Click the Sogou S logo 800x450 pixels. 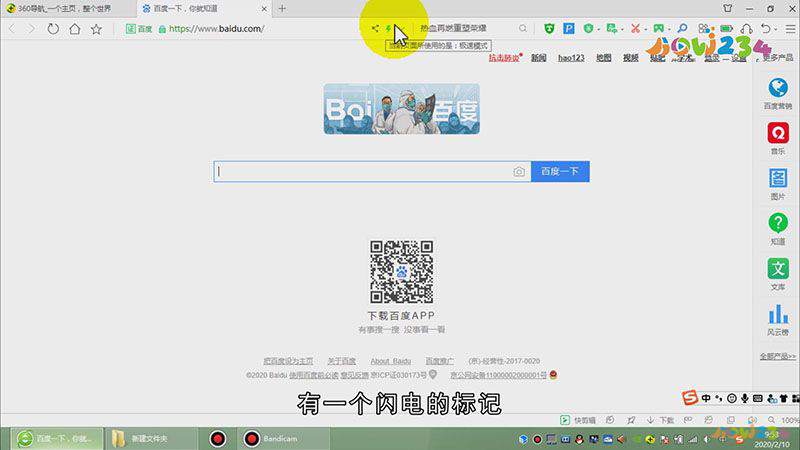(x=690, y=397)
